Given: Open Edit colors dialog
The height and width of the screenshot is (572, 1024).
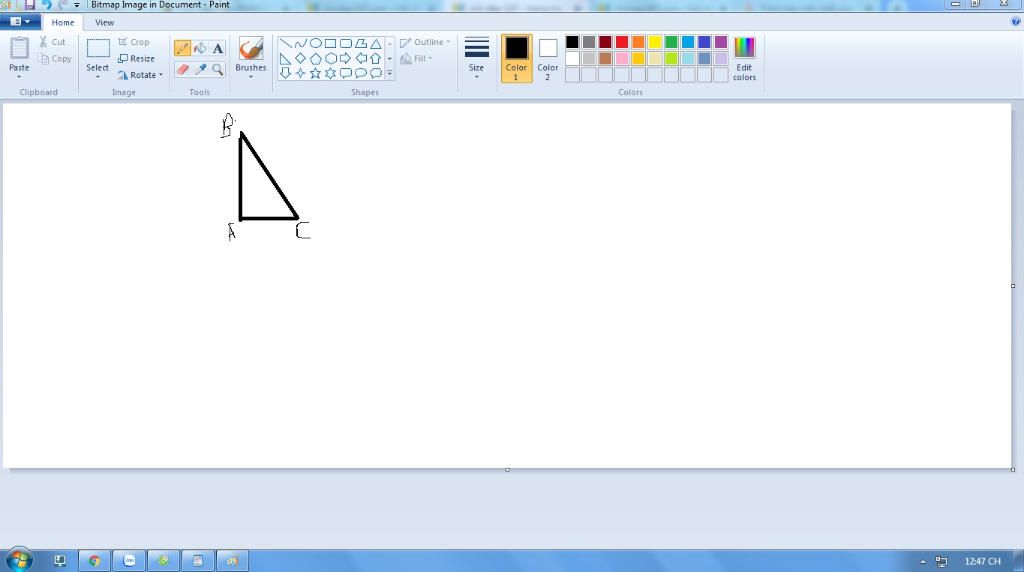Looking at the screenshot, I should point(744,59).
